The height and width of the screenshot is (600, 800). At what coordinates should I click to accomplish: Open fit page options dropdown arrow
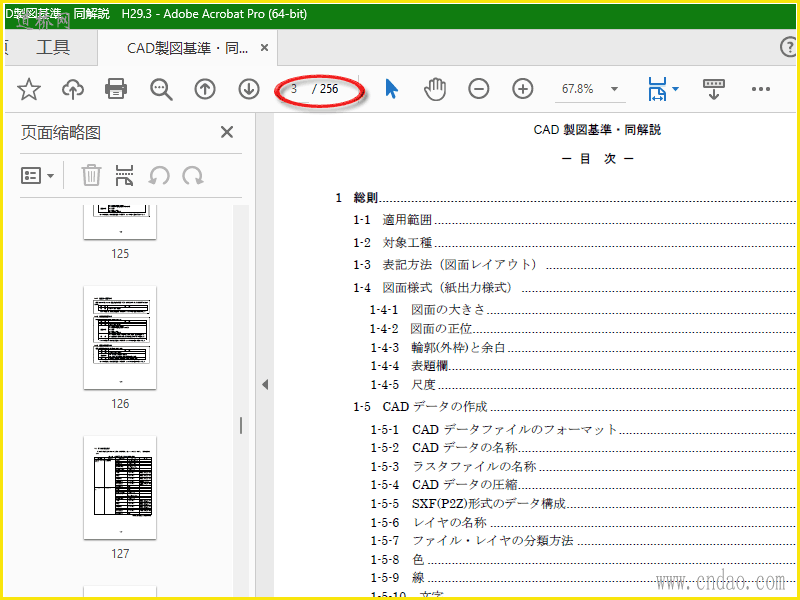pos(676,89)
